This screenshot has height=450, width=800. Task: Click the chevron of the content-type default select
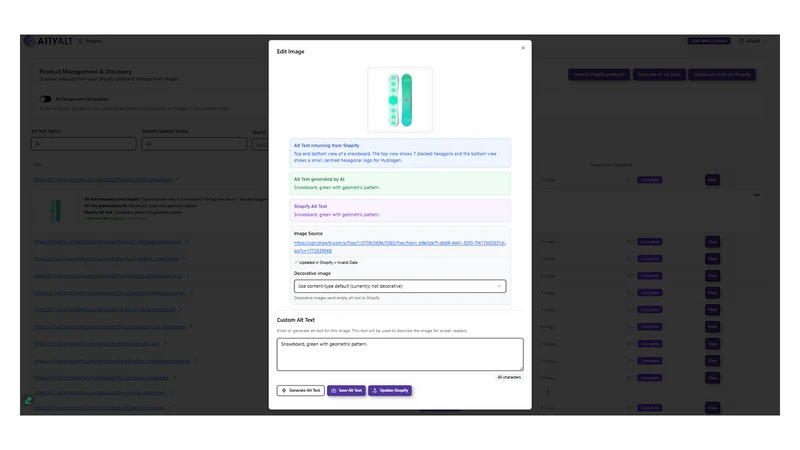[499, 286]
